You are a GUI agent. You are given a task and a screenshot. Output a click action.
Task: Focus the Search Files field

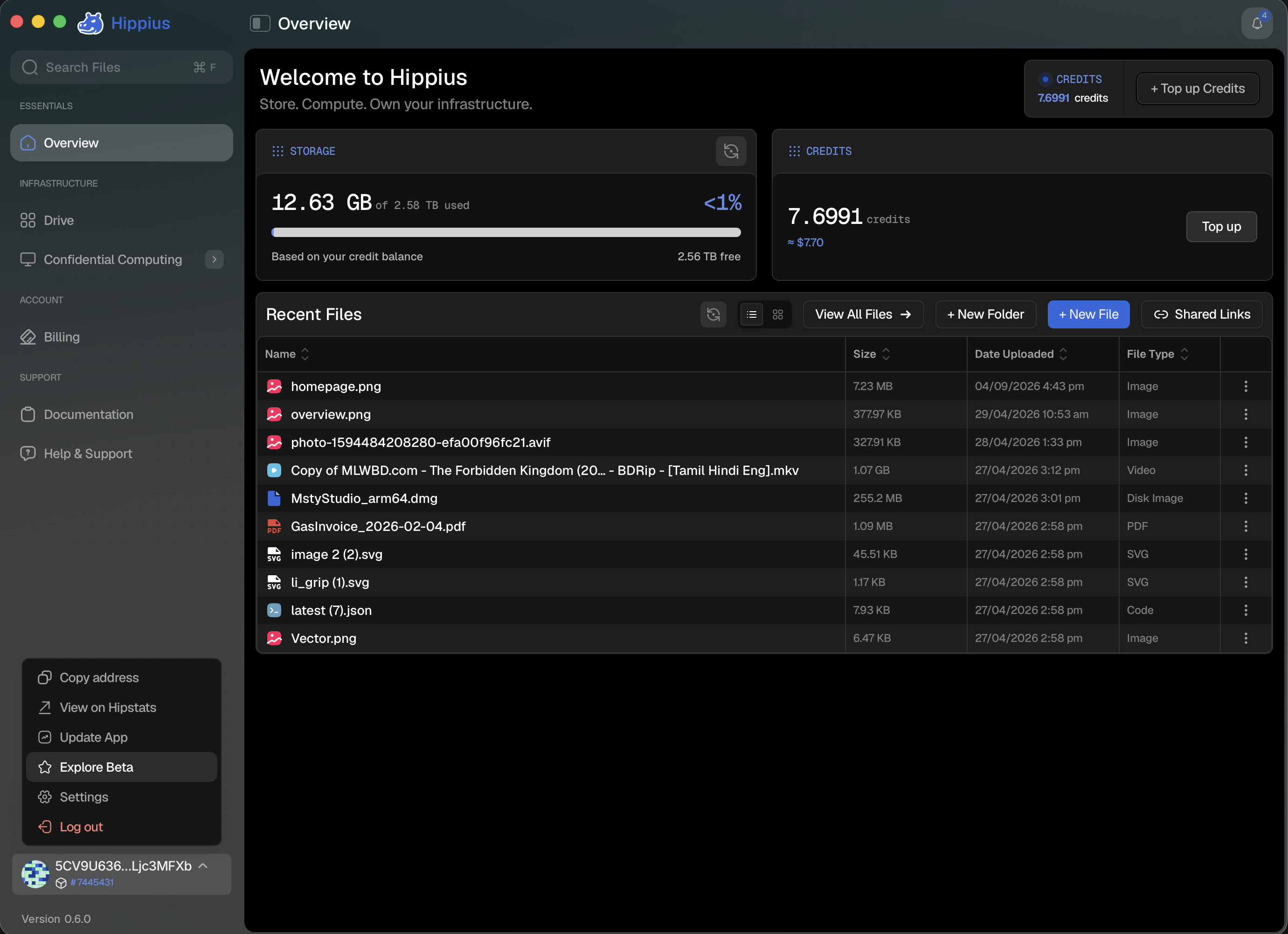pyautogui.click(x=122, y=67)
